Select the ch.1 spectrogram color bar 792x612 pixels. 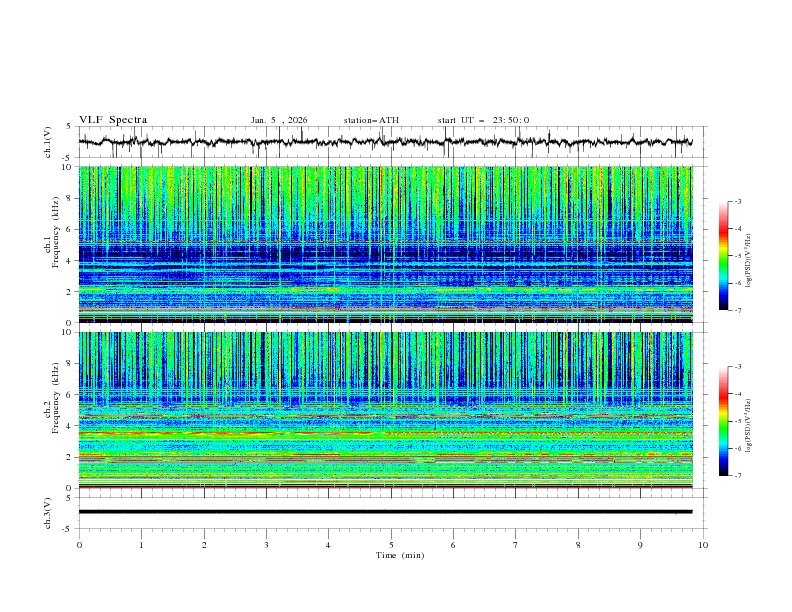pos(723,256)
